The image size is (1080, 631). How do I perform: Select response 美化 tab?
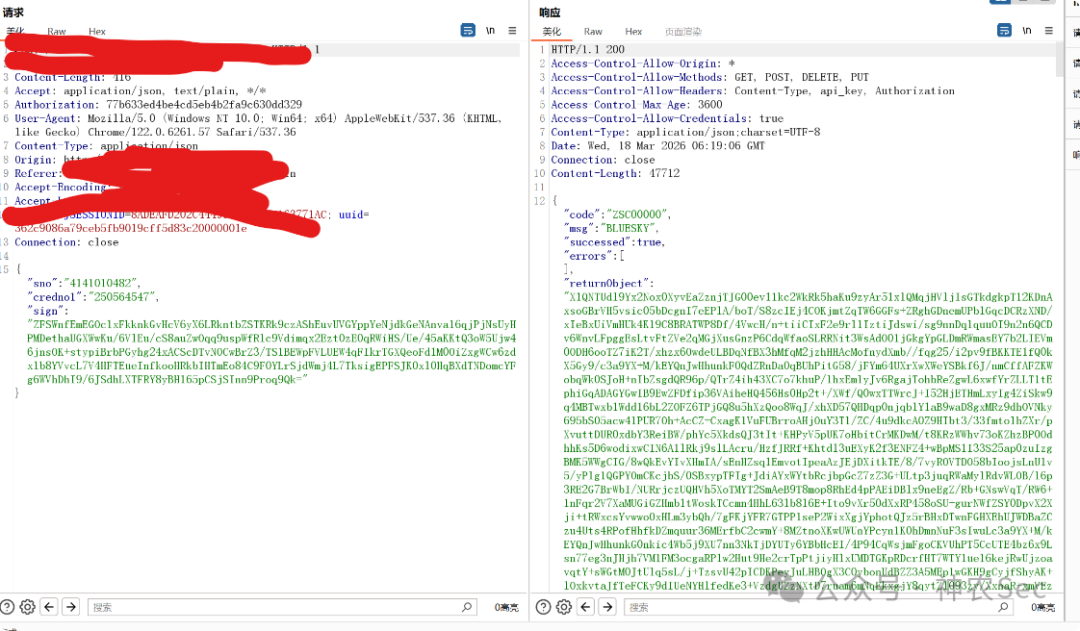(552, 32)
